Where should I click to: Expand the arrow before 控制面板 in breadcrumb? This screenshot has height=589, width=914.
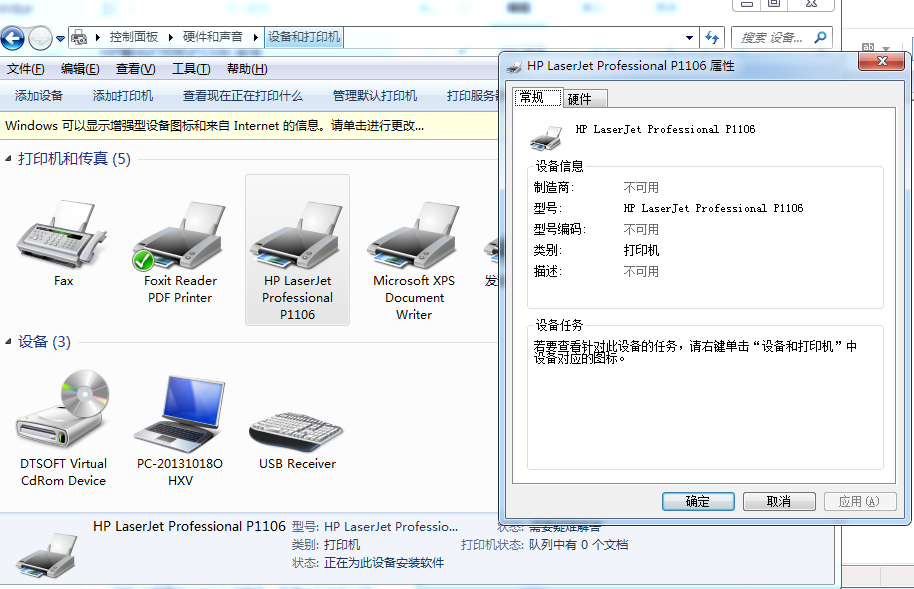point(97,37)
